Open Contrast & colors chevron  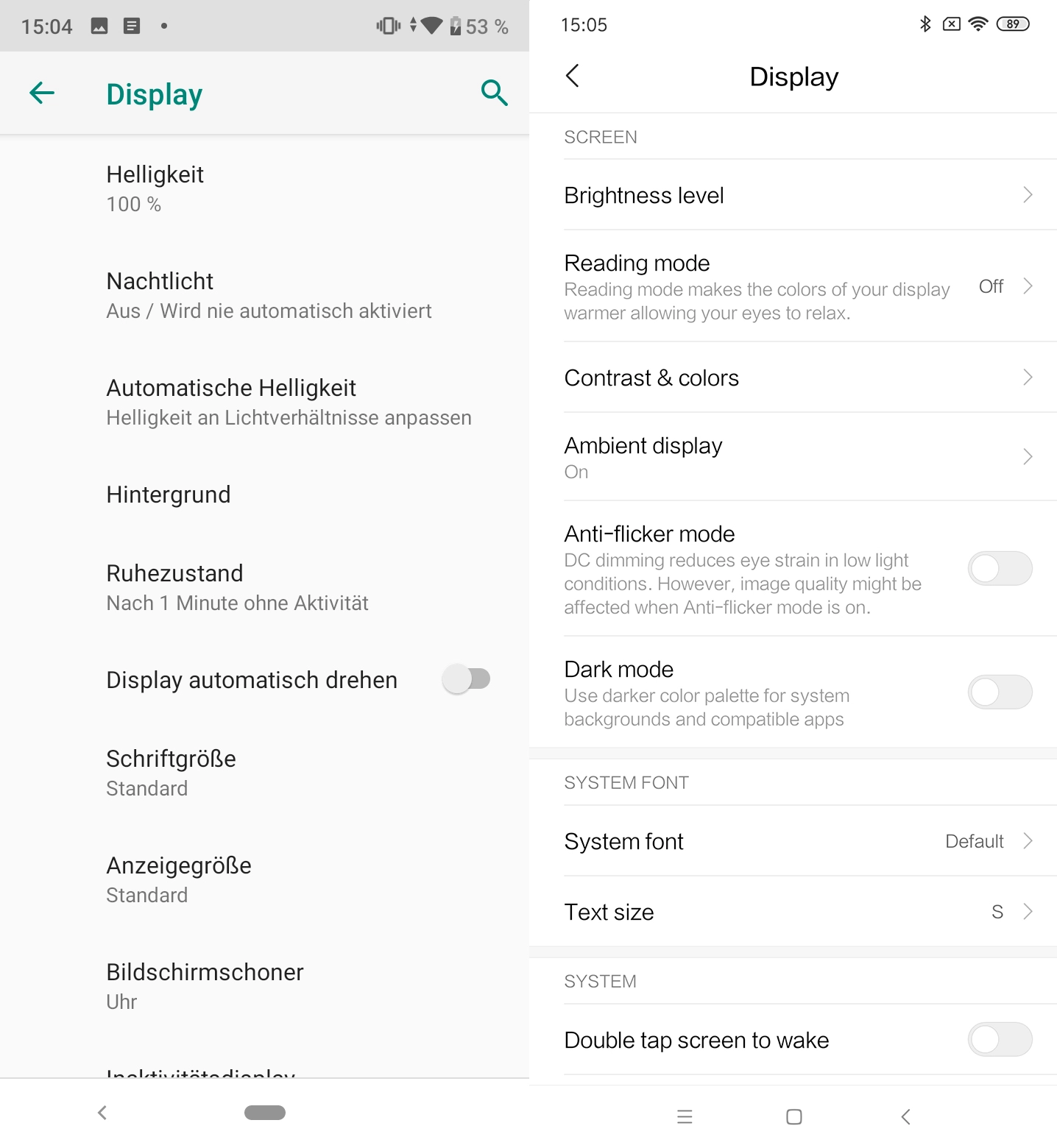(x=1028, y=377)
